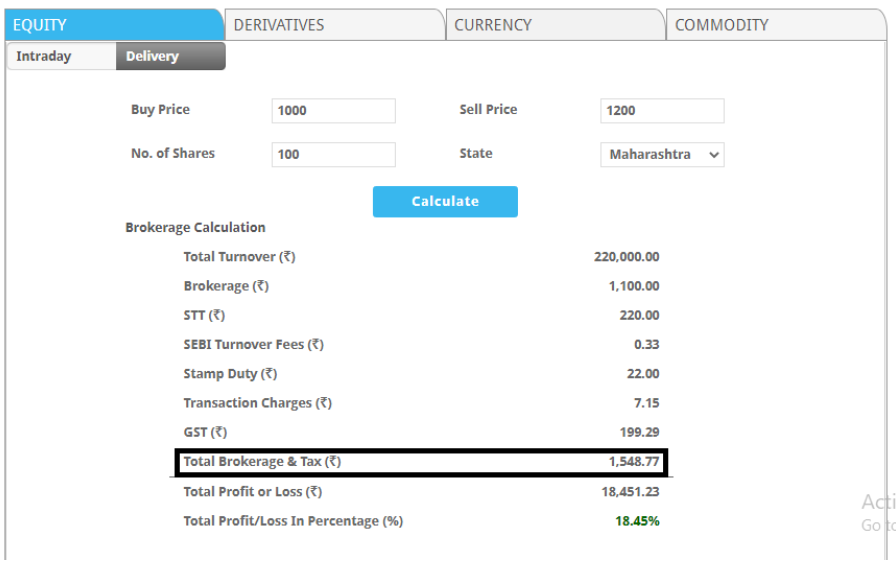Screen dimensions: 896x588
Task: Click the STT value 220.00
Action: click(639, 315)
